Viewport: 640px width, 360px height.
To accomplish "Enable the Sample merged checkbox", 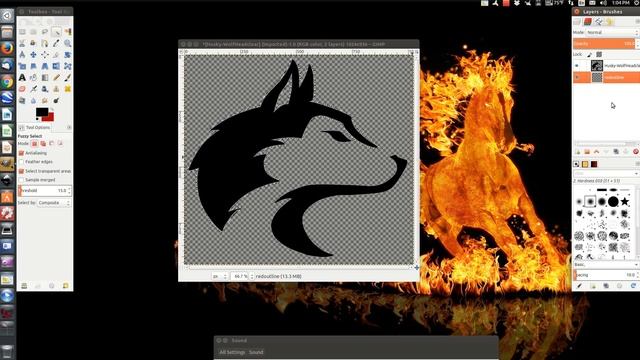I will (x=22, y=180).
